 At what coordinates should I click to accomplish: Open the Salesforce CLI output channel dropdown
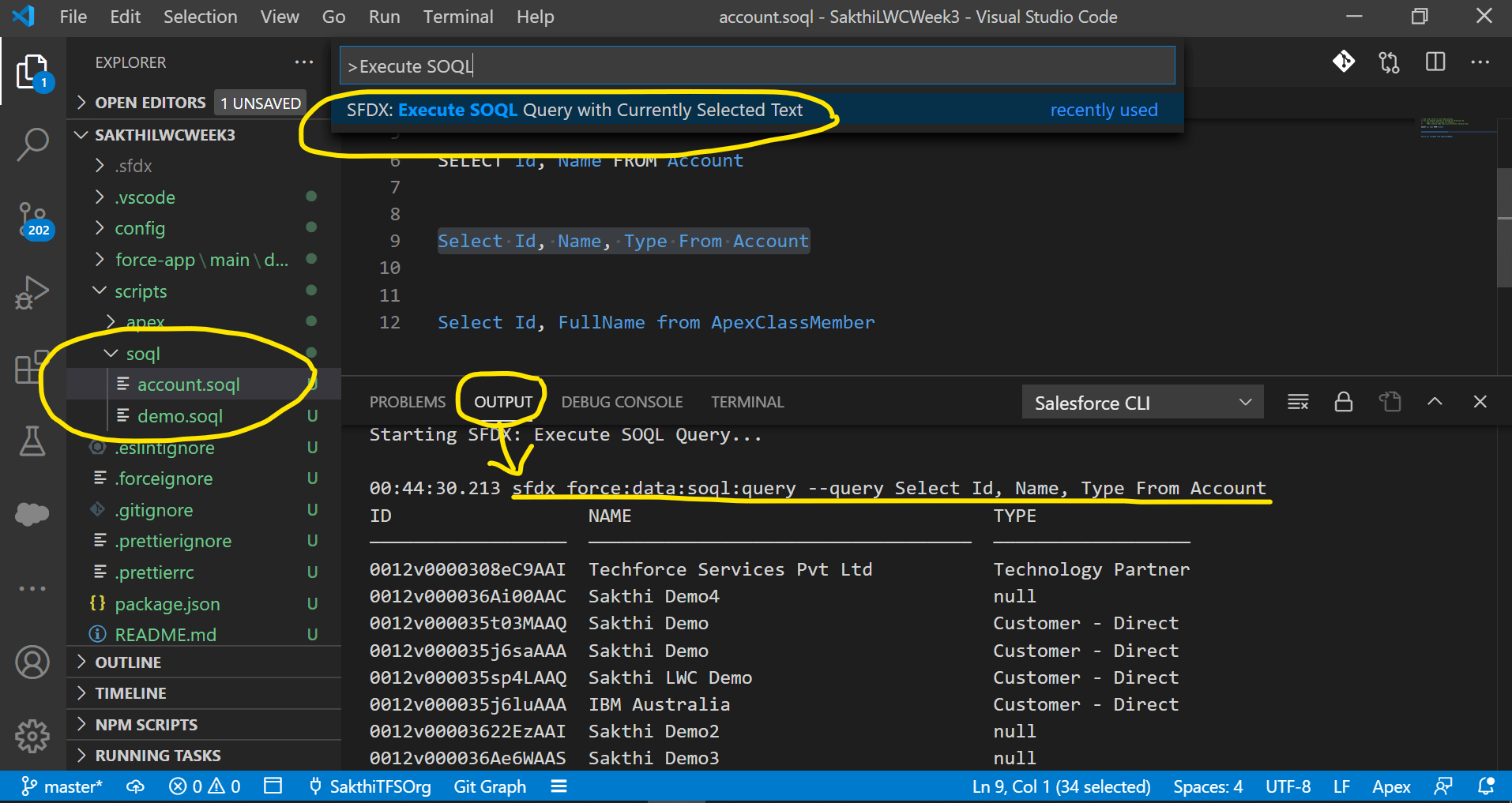coord(1142,403)
